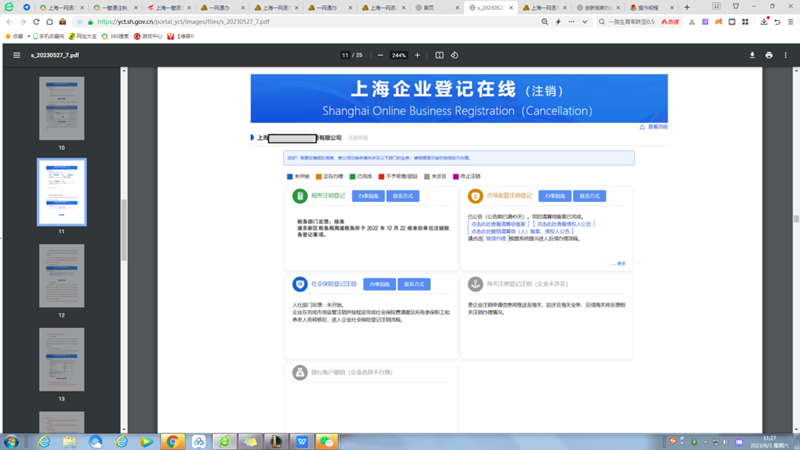Open the PDF sidebar menu icon
Screen dimensions: 800x450
[x=16, y=56]
